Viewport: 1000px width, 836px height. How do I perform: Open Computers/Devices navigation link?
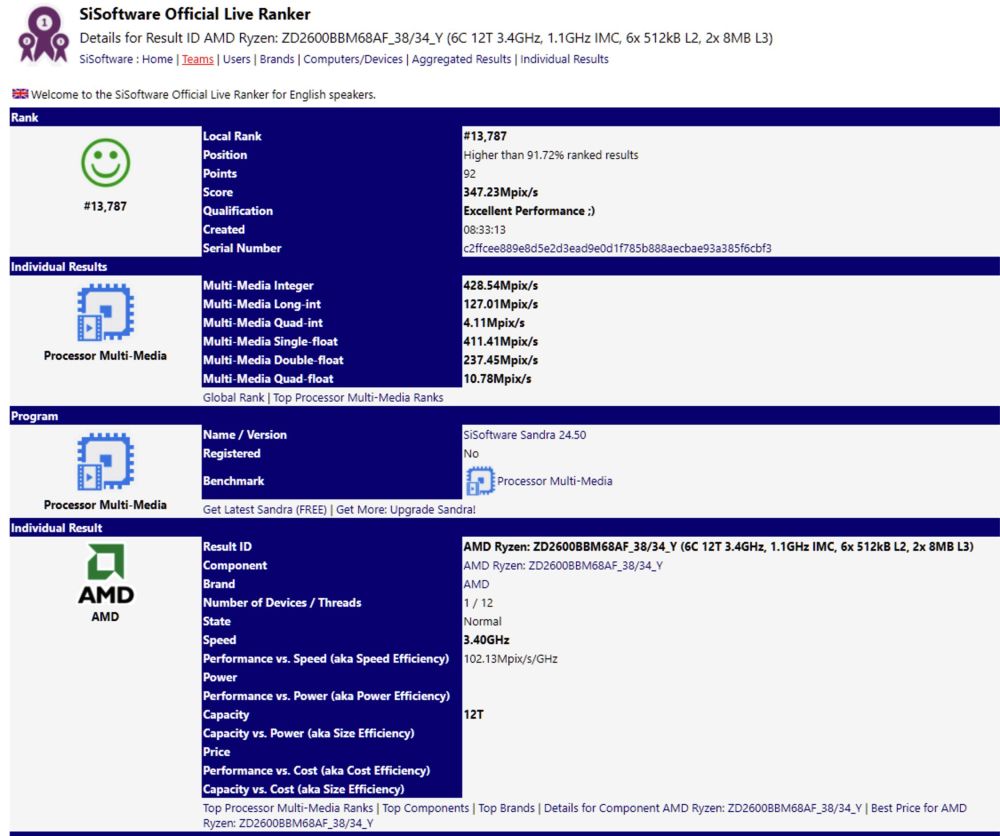(x=353, y=59)
